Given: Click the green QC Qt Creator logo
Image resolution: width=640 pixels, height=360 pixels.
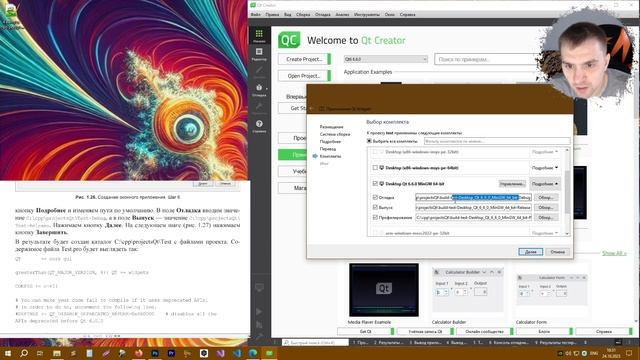Looking at the screenshot, I should click(x=289, y=40).
